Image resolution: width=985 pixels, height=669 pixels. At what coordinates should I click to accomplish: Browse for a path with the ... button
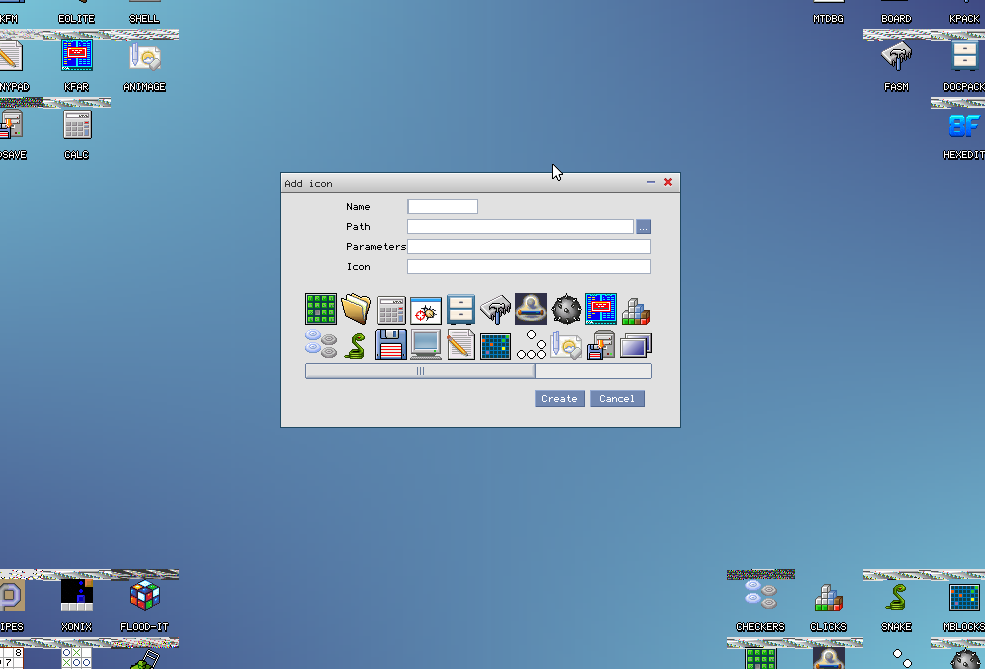[644, 227]
